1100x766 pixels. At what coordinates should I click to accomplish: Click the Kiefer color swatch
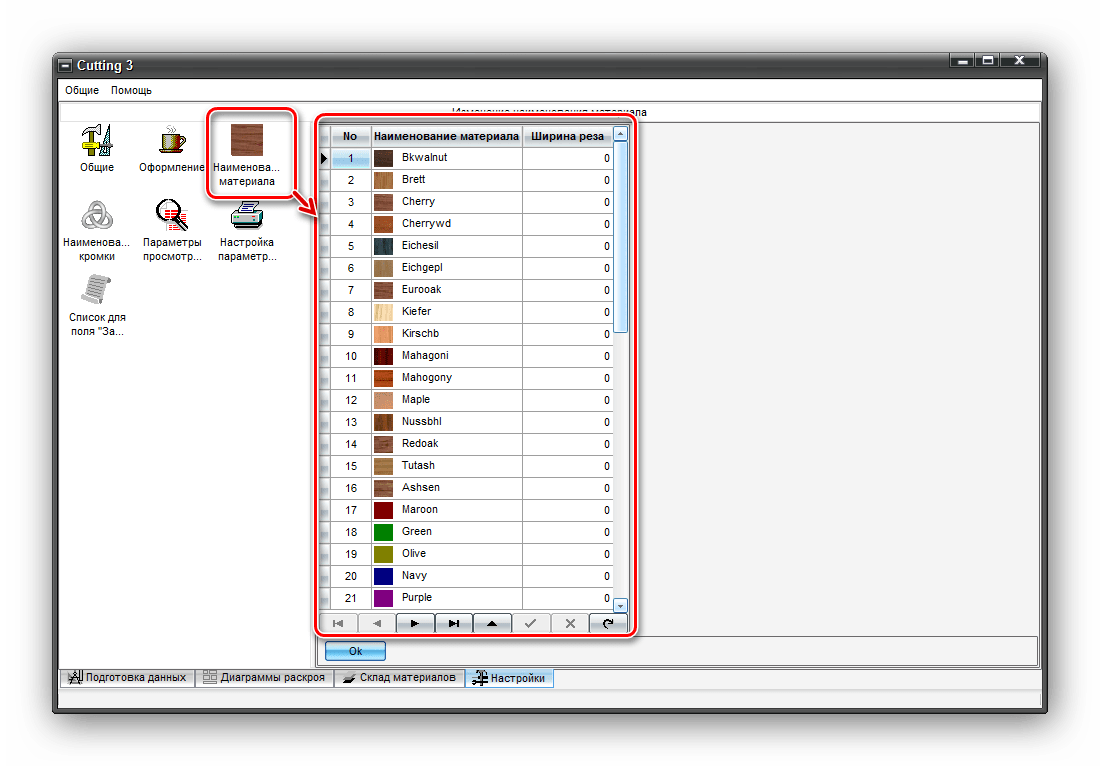[383, 312]
